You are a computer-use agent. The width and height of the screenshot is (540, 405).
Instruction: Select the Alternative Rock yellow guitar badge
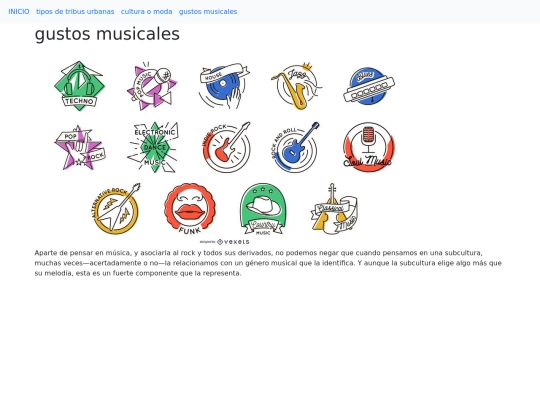point(116,209)
